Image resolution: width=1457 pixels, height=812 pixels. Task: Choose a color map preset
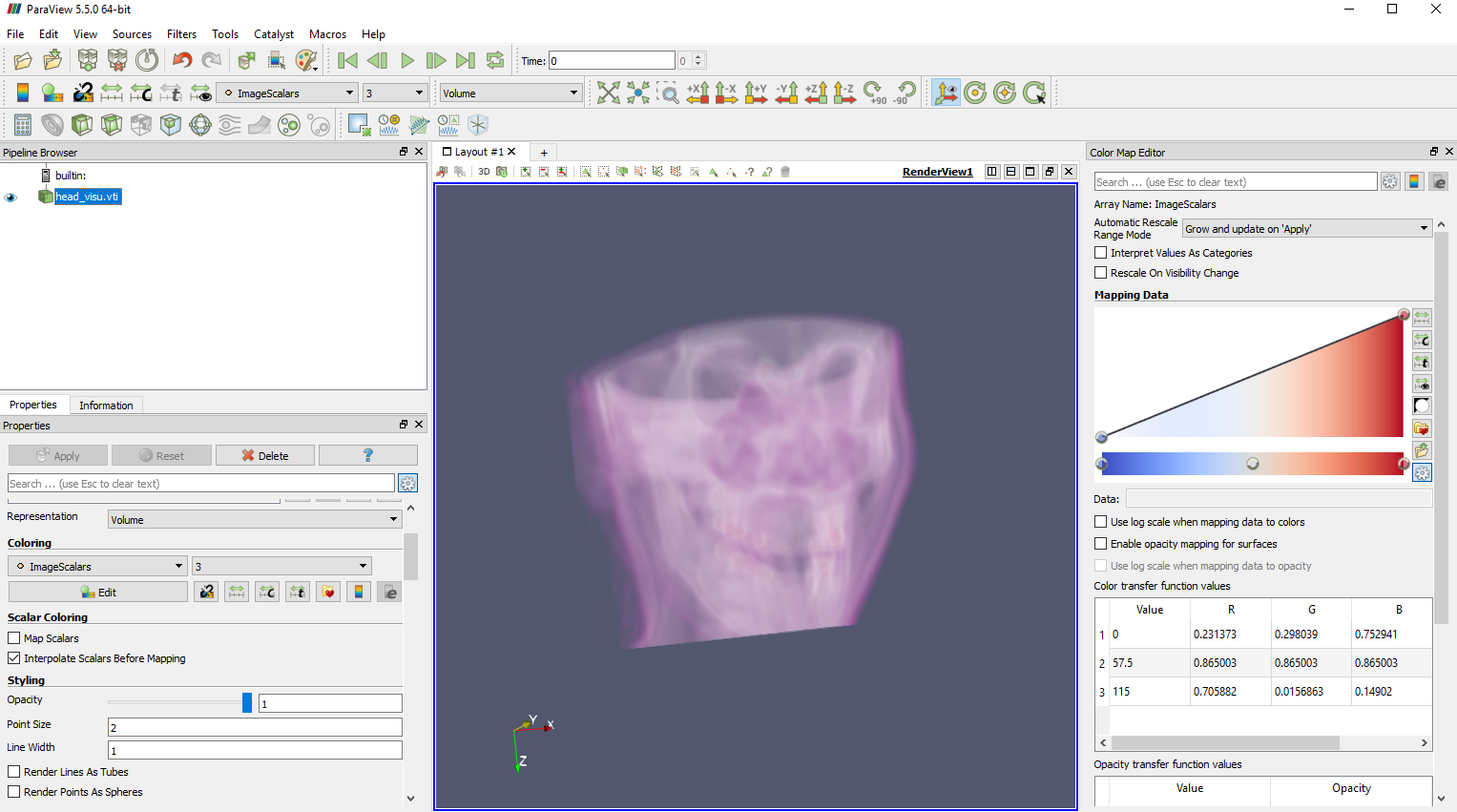point(1422,428)
